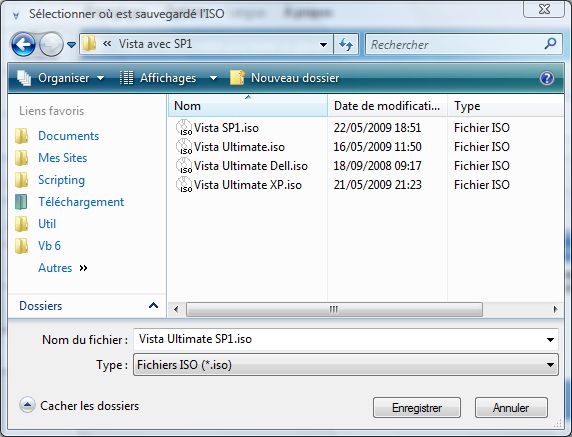Click the Nouveau dossier folder icon
572x437 pixels.
(x=237, y=78)
